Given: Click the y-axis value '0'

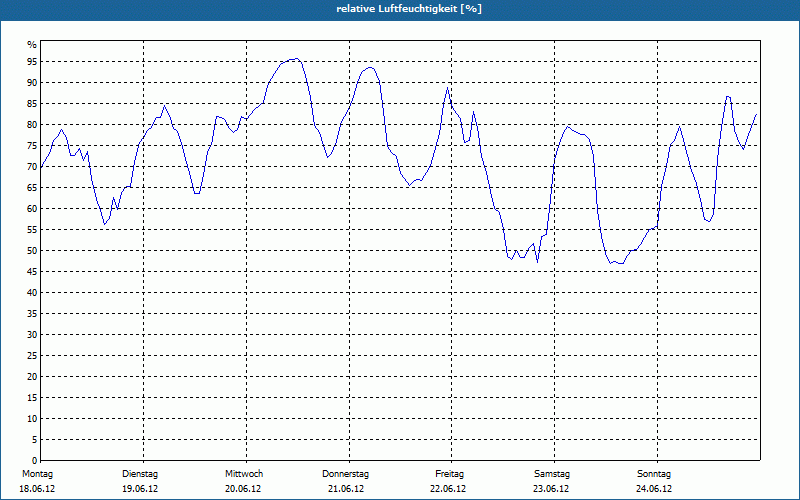Looking at the screenshot, I should coord(34,461).
